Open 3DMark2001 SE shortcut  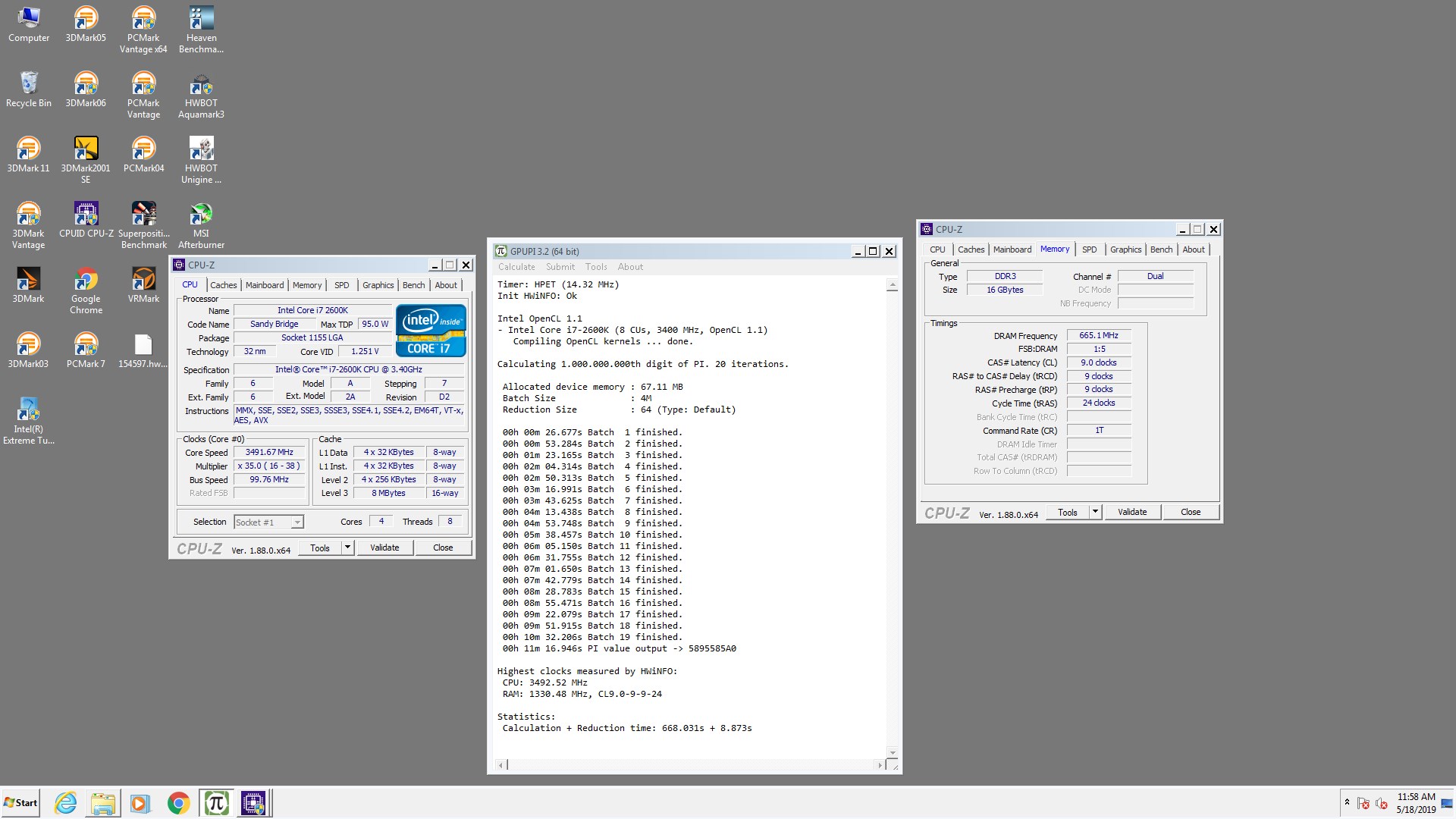(x=86, y=161)
